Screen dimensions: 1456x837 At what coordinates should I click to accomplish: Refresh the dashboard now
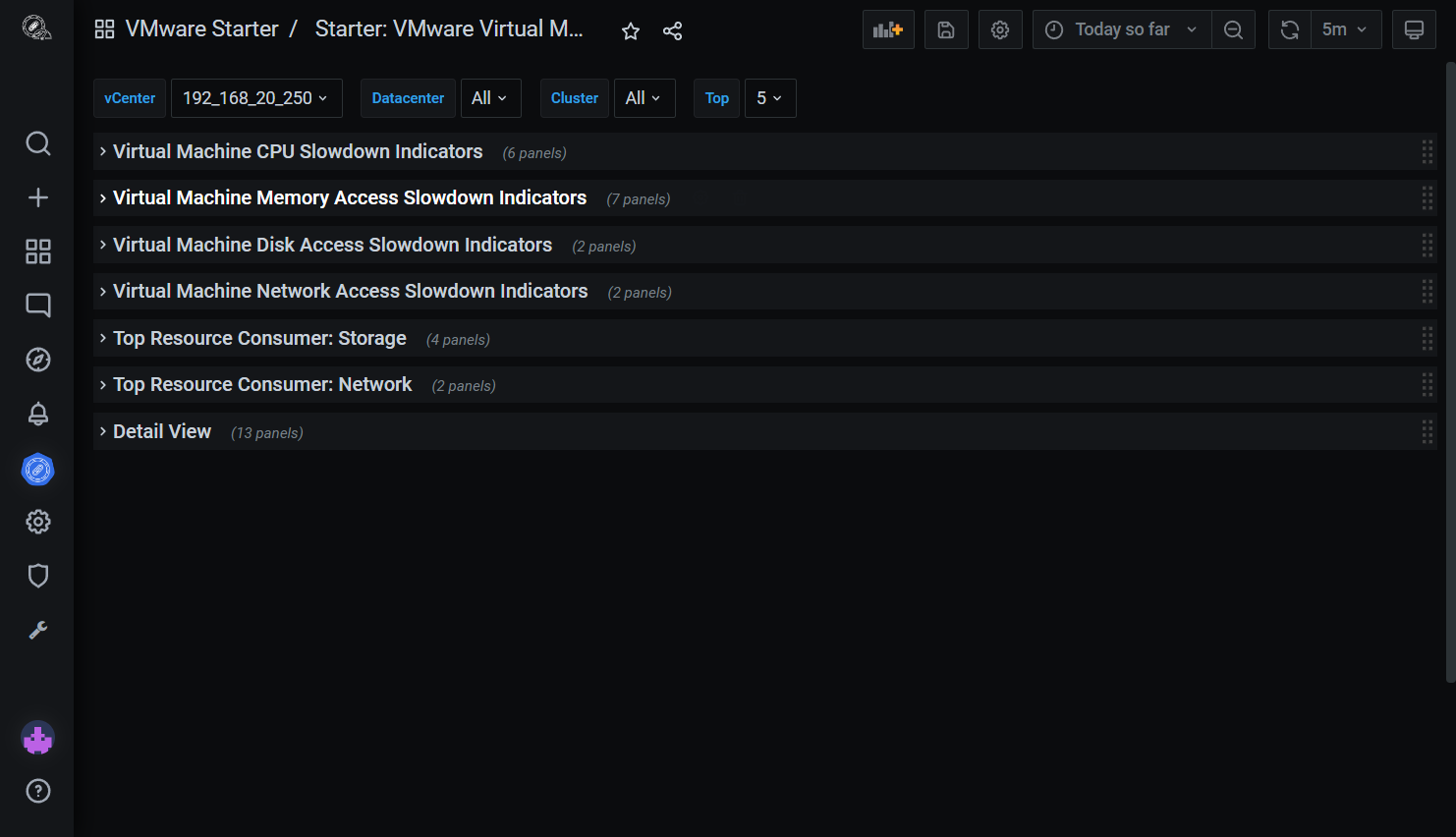tap(1290, 29)
